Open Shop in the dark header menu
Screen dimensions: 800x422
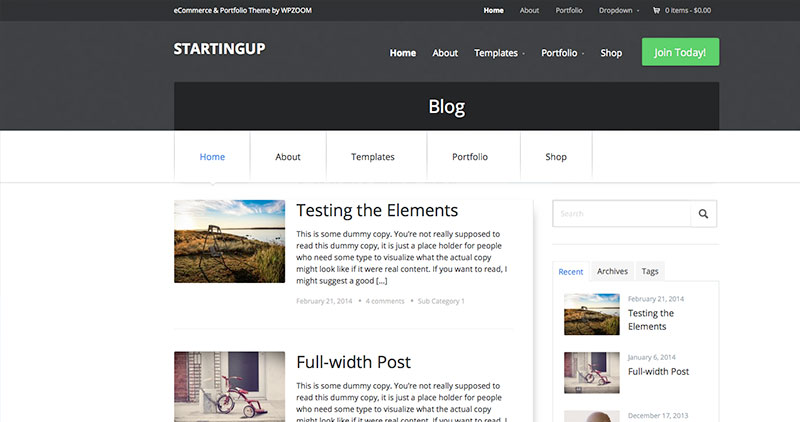[x=611, y=53]
